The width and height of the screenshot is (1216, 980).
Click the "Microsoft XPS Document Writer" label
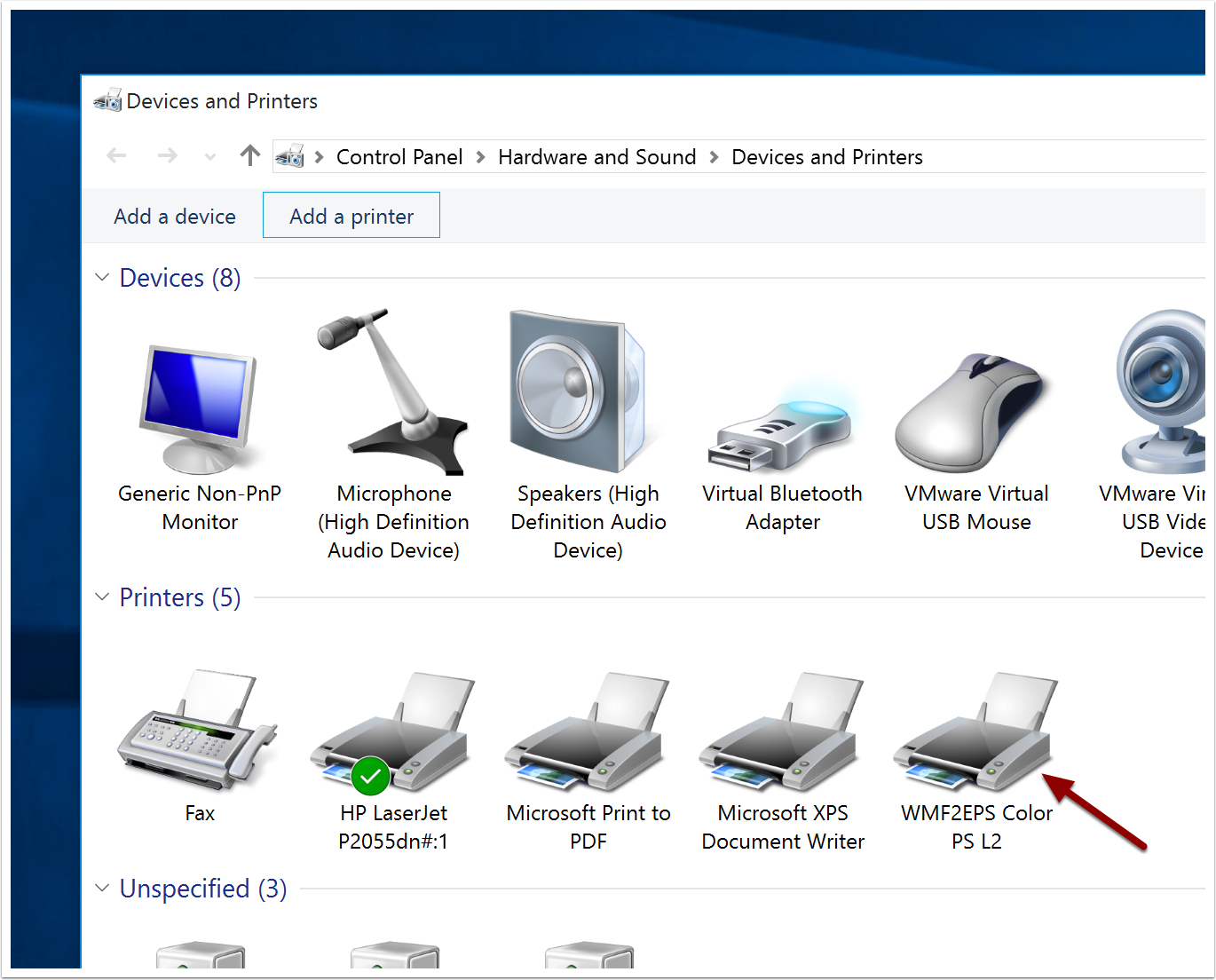(x=782, y=827)
